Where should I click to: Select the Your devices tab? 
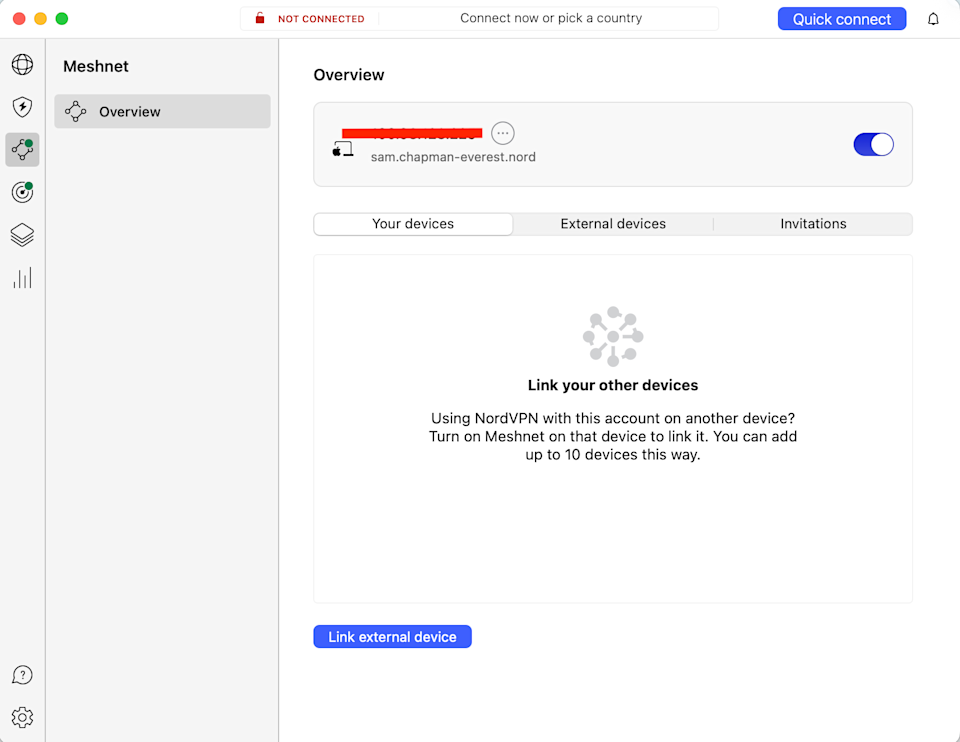pyautogui.click(x=413, y=223)
